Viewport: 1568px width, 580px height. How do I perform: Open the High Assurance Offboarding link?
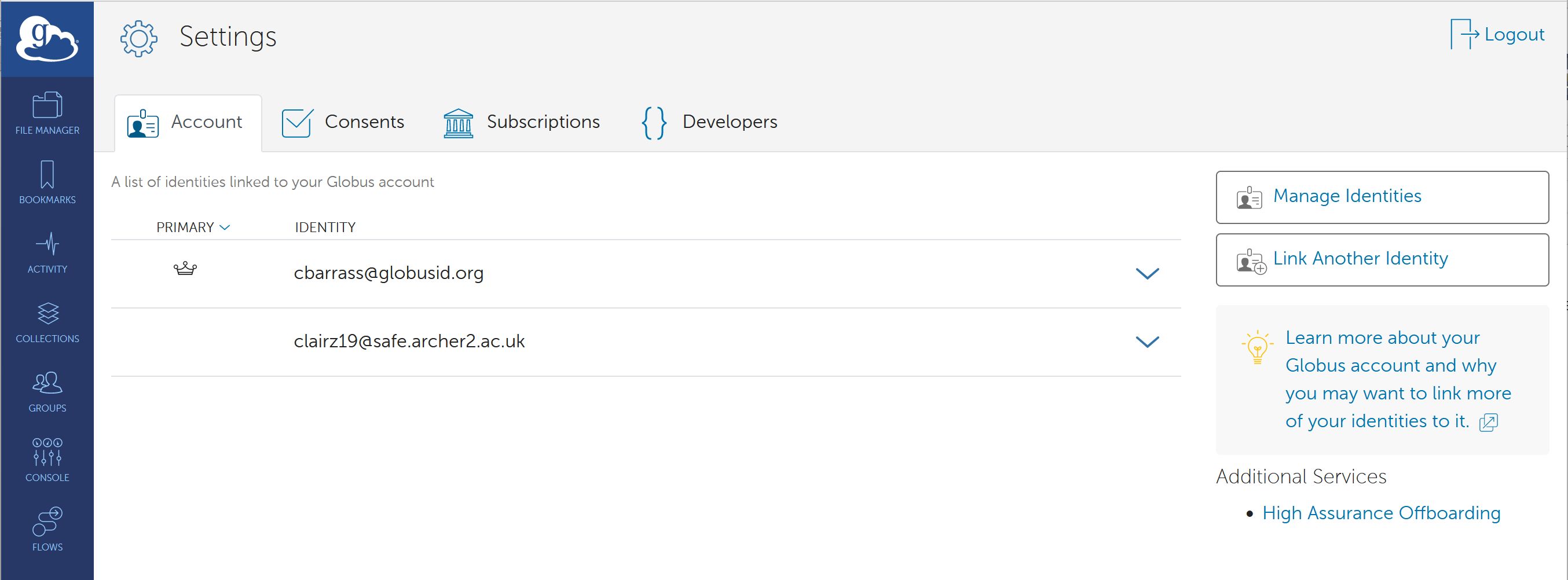pos(1381,513)
